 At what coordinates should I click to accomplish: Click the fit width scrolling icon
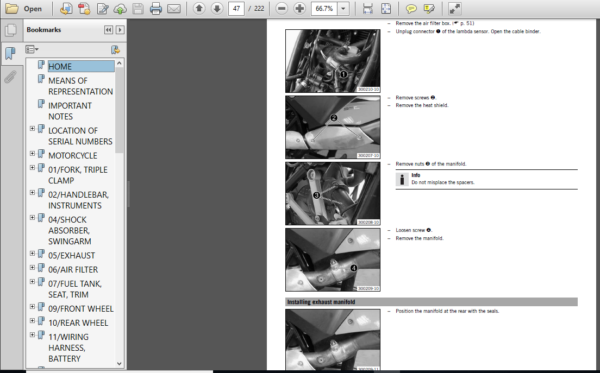(x=368, y=8)
